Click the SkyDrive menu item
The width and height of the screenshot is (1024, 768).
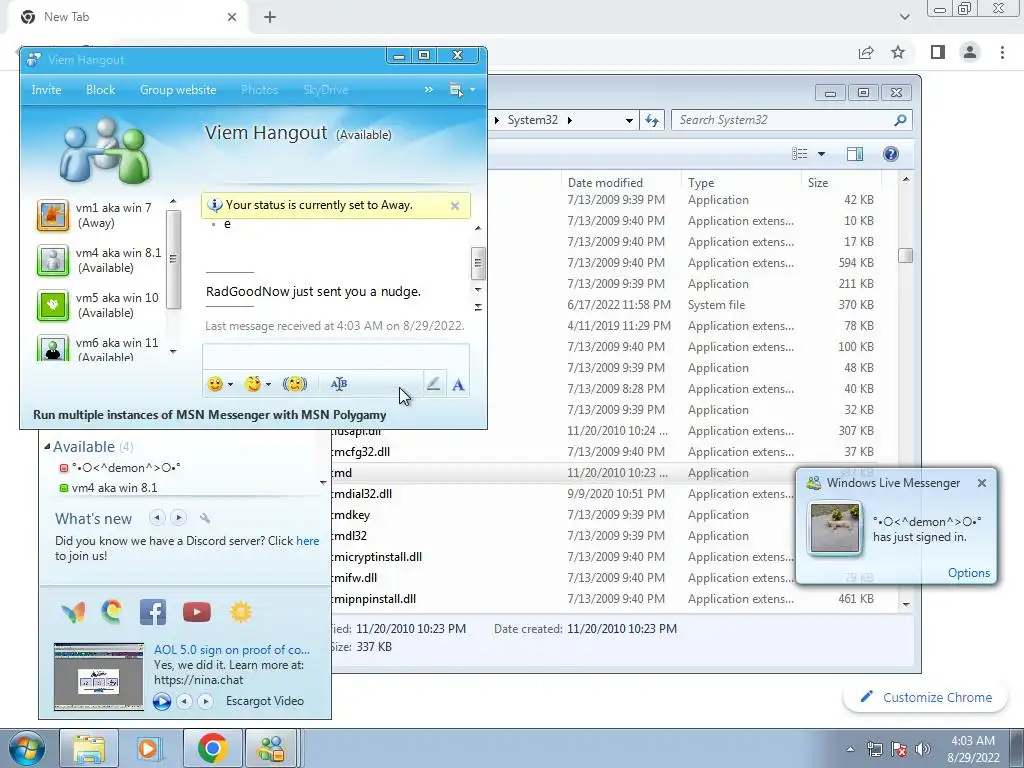[325, 90]
